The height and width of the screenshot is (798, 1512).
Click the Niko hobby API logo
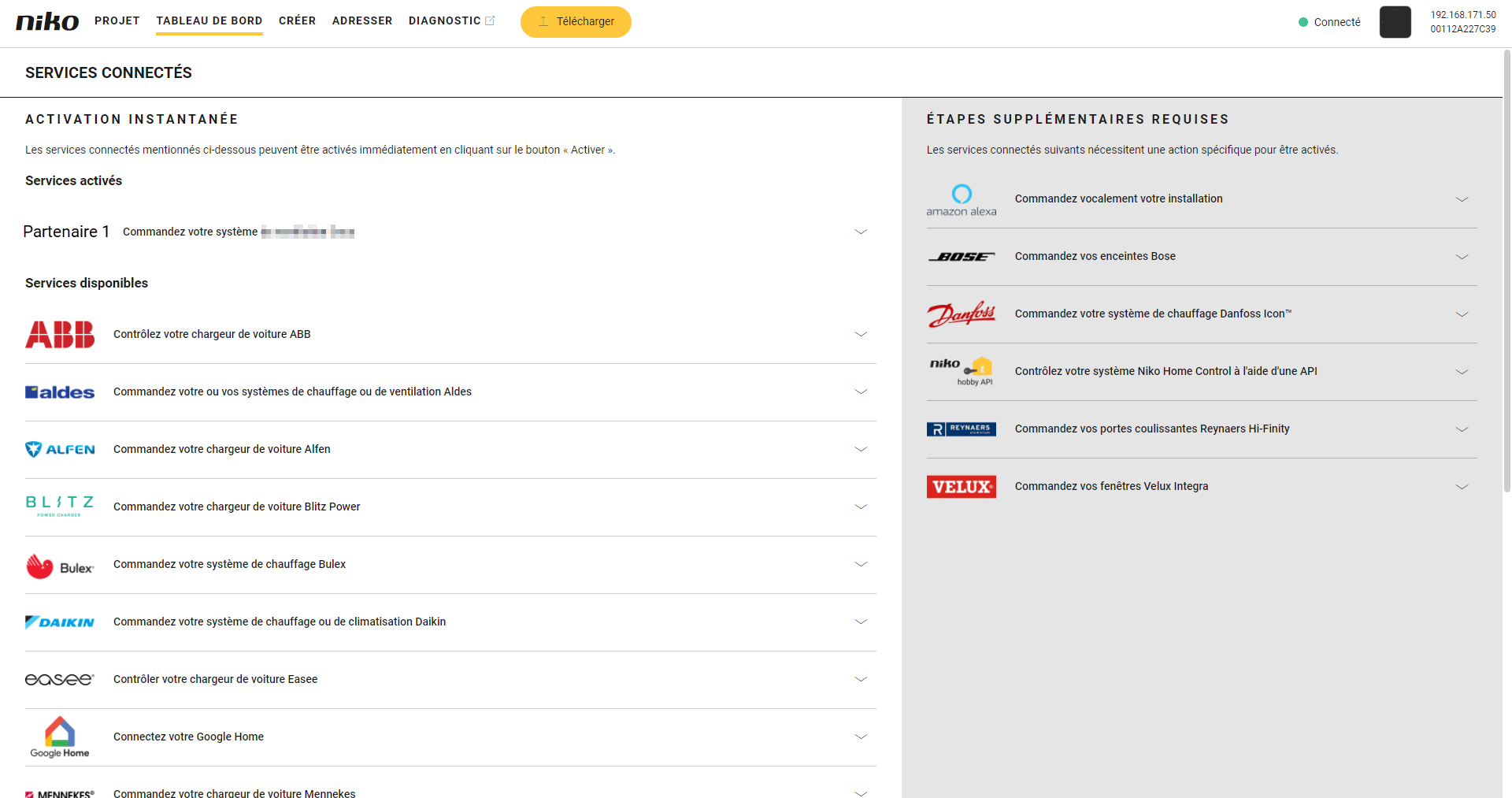[x=962, y=371]
